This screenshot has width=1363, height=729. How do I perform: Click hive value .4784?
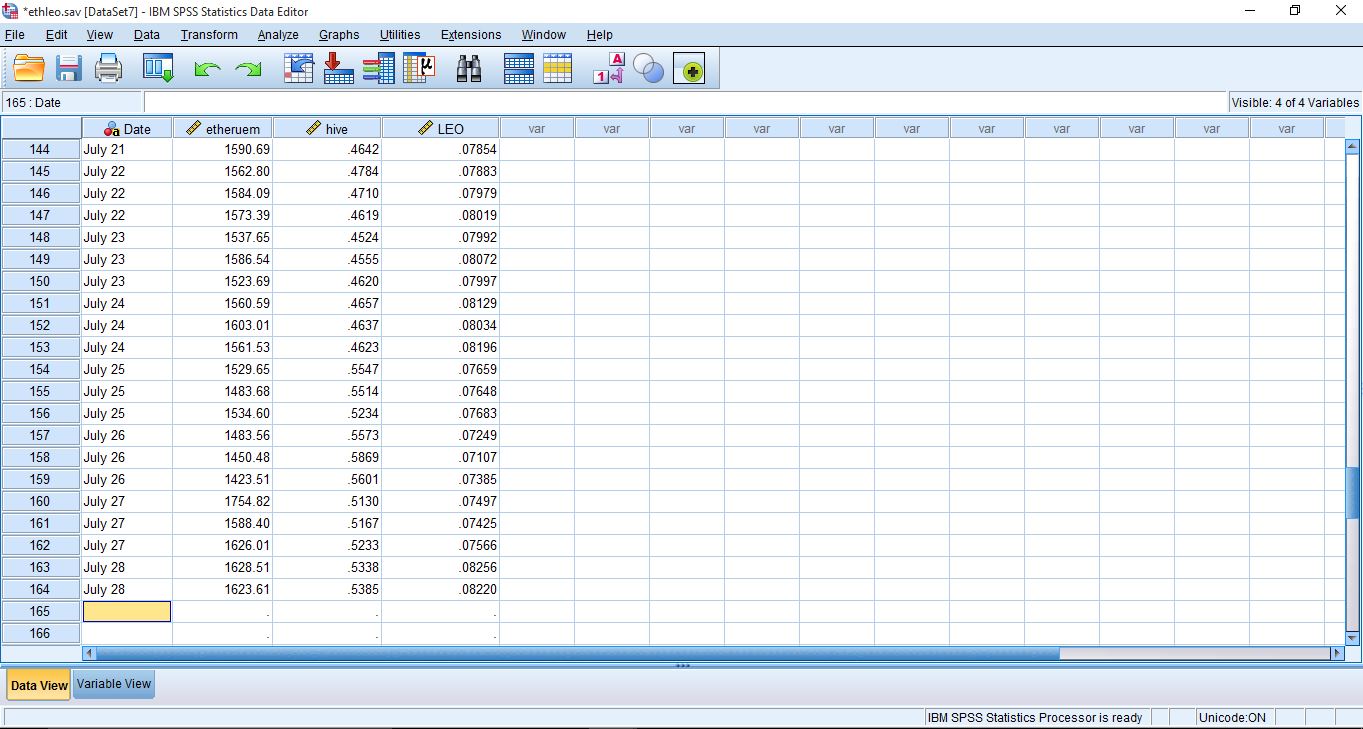pyautogui.click(x=327, y=171)
